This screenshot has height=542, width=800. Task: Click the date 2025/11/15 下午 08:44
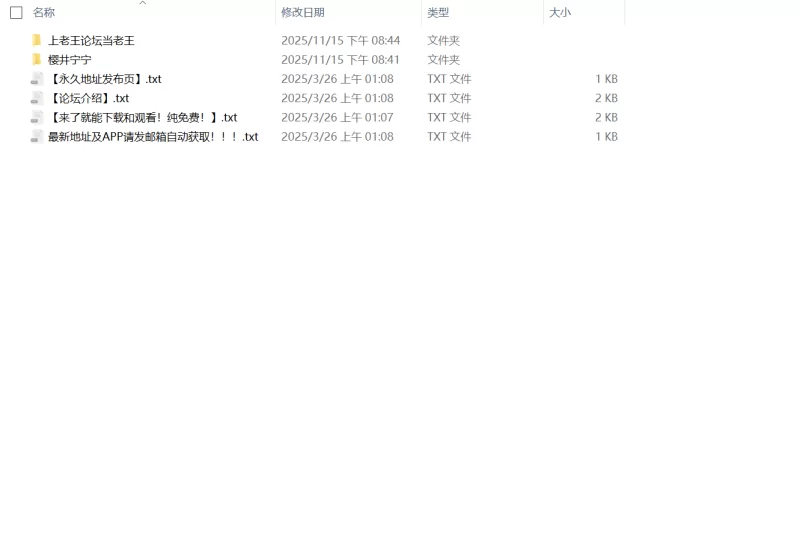tap(340, 40)
